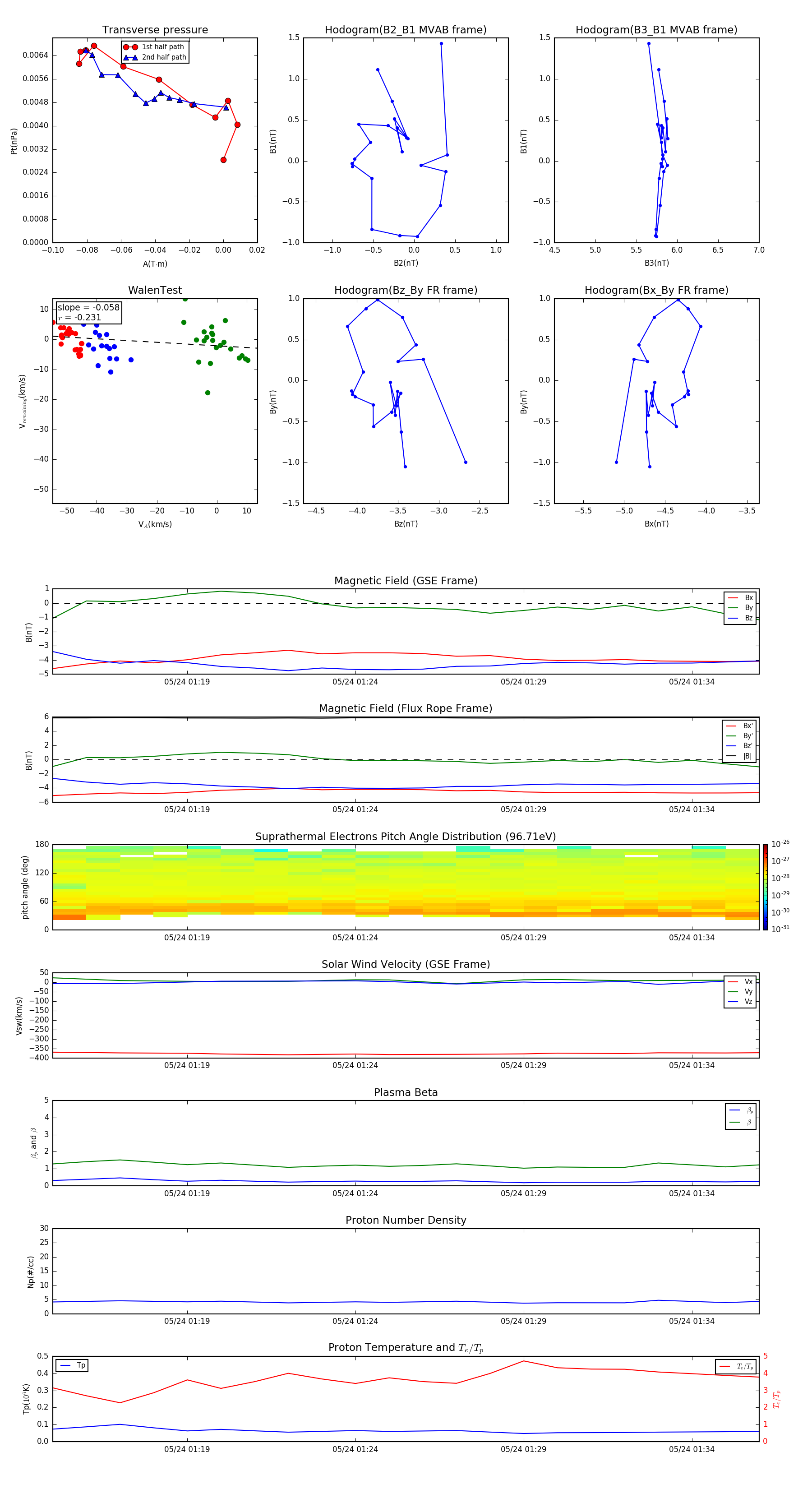Select the "Magnetic Field (GSE Frame)" title
812x1489 pixels.
point(406,581)
